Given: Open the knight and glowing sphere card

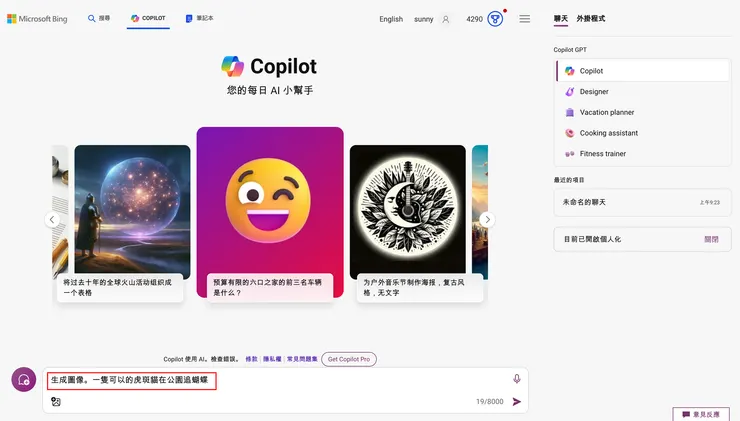Looking at the screenshot, I should [x=133, y=210].
